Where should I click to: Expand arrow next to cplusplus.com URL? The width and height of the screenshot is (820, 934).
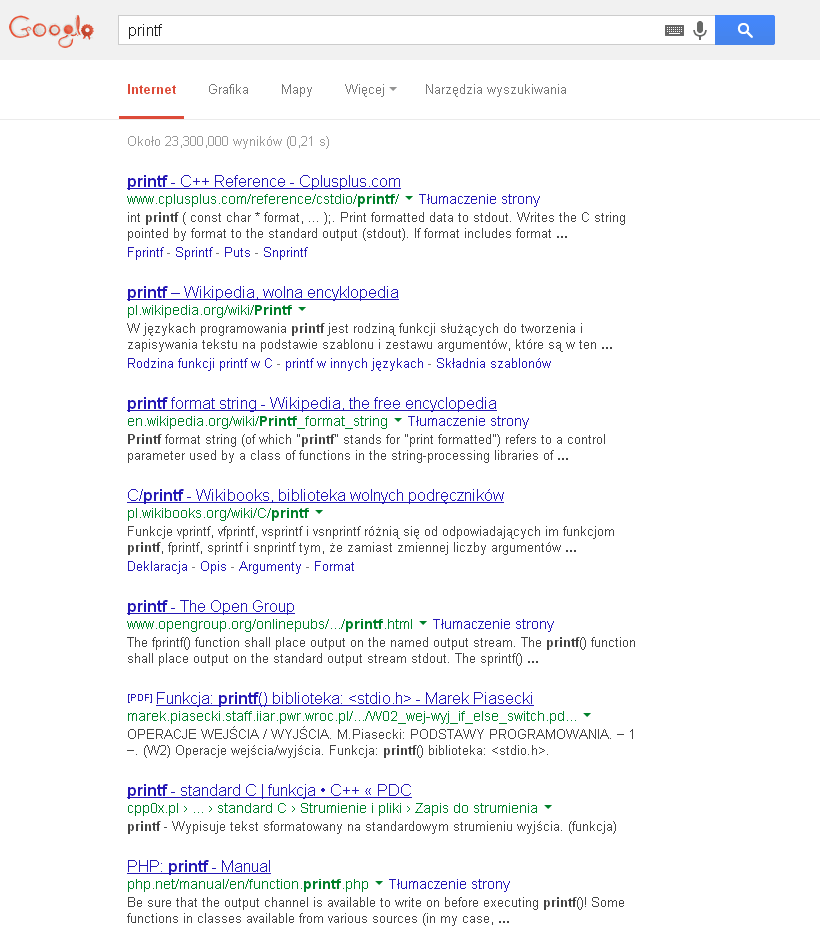pyautogui.click(x=409, y=198)
